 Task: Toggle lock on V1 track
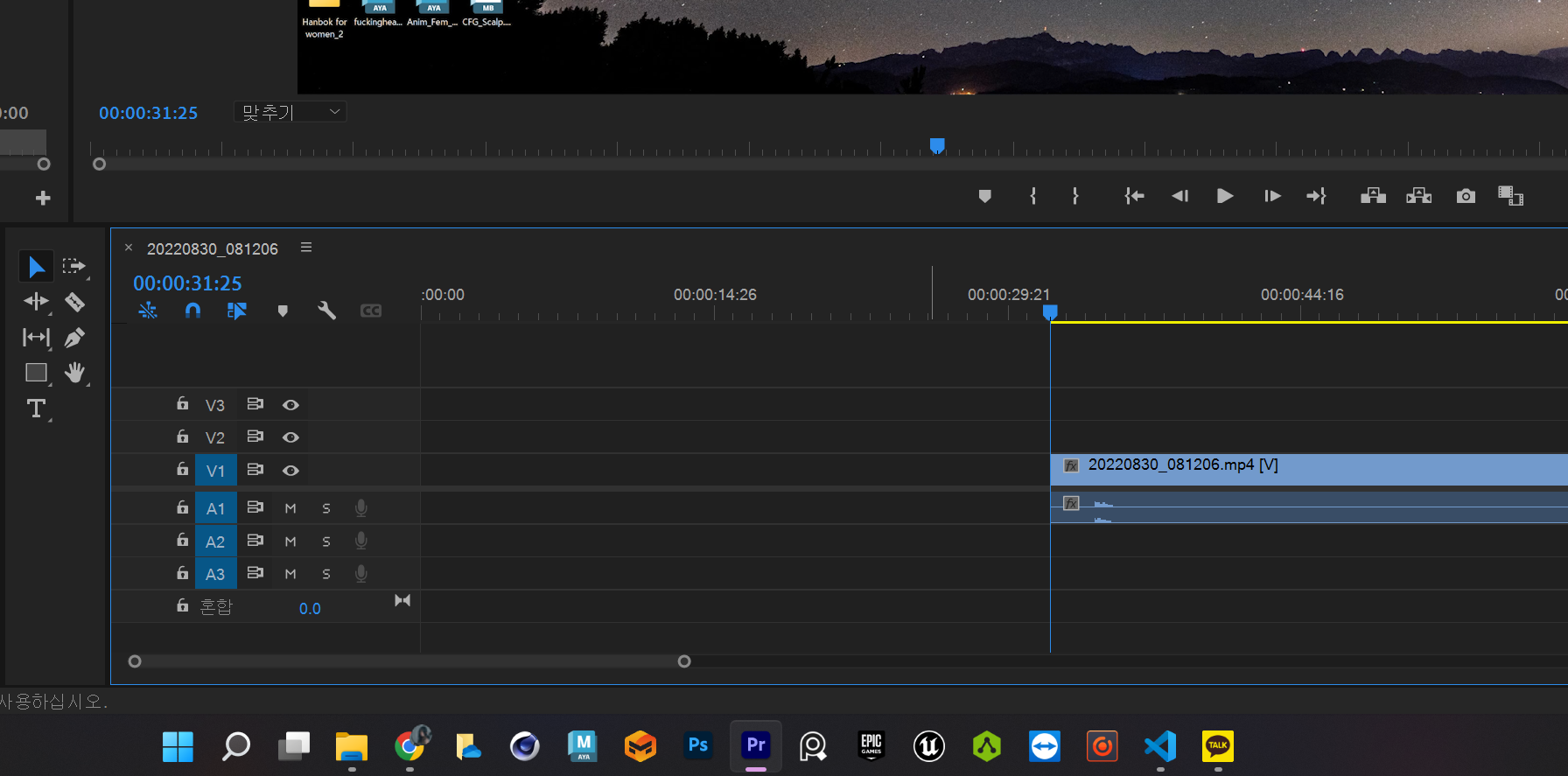pyautogui.click(x=182, y=469)
